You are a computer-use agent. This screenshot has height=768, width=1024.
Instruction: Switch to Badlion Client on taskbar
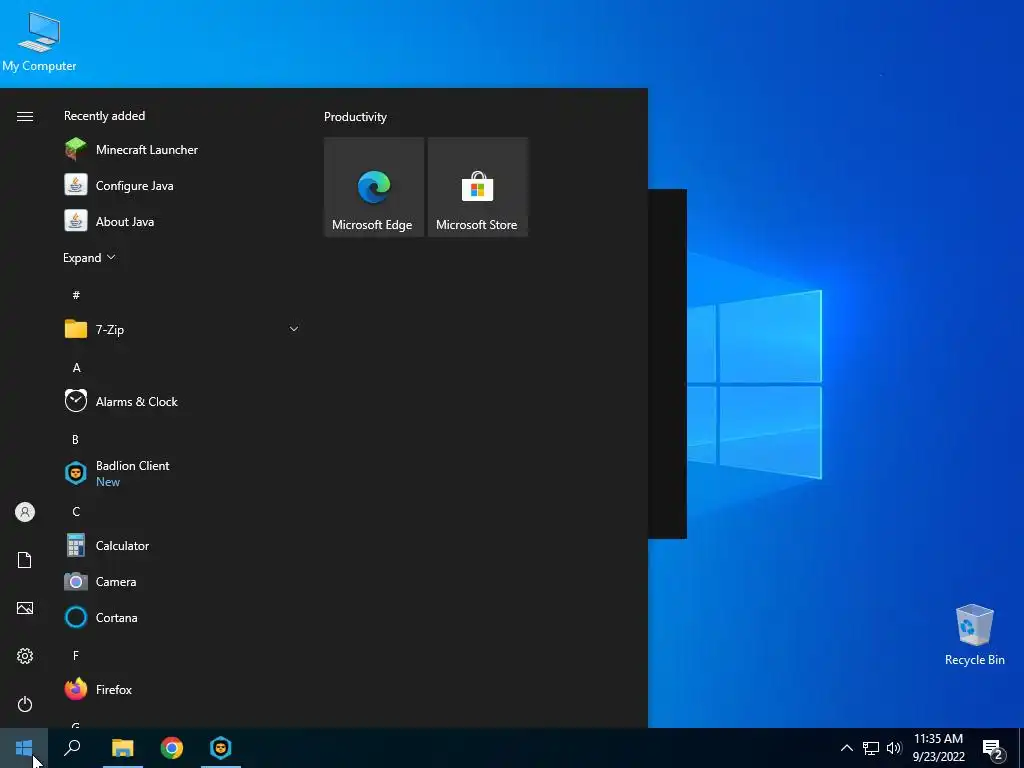tap(221, 748)
